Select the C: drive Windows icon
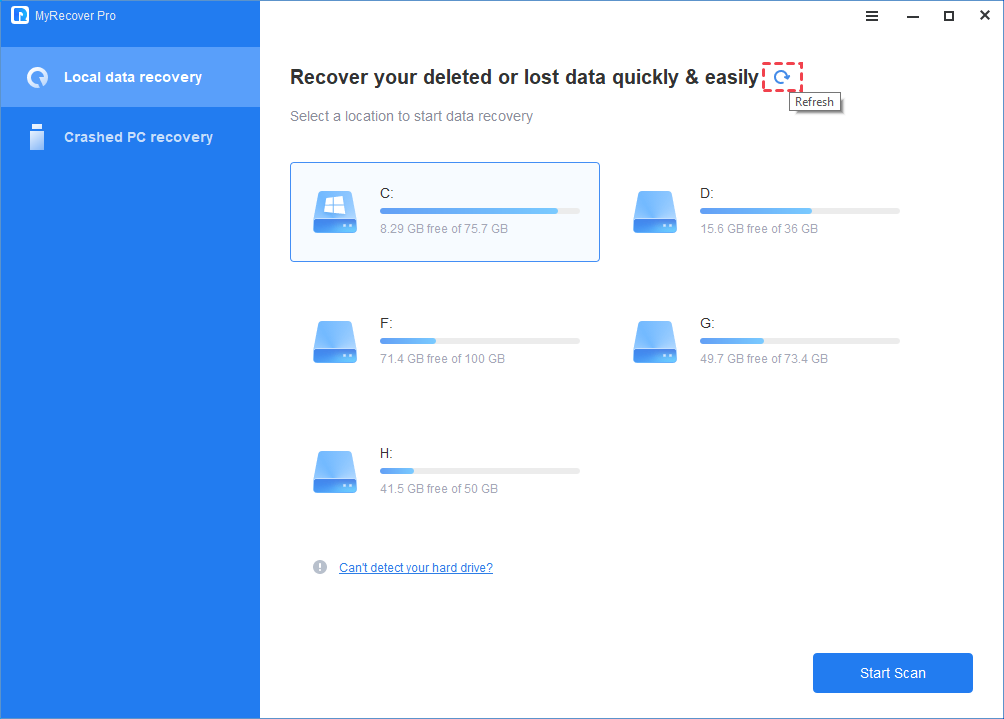Screen dimensions: 1004x719 pos(334,212)
